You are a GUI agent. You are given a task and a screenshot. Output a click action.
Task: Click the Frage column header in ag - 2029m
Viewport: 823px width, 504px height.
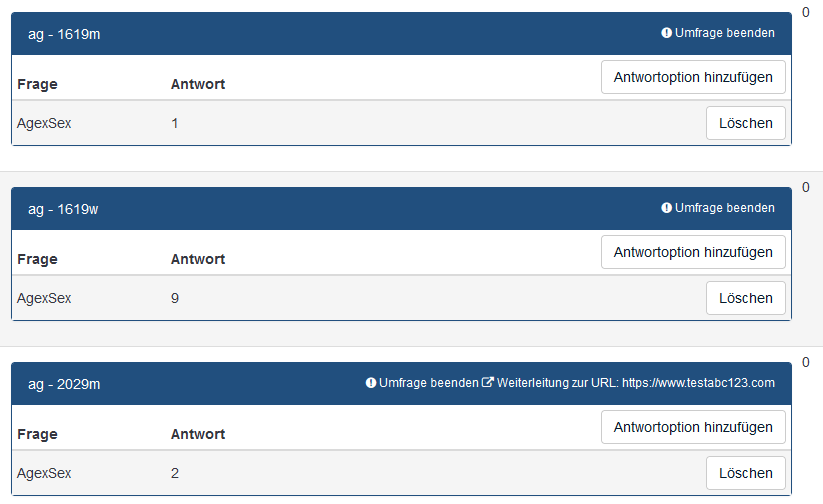pos(37,434)
